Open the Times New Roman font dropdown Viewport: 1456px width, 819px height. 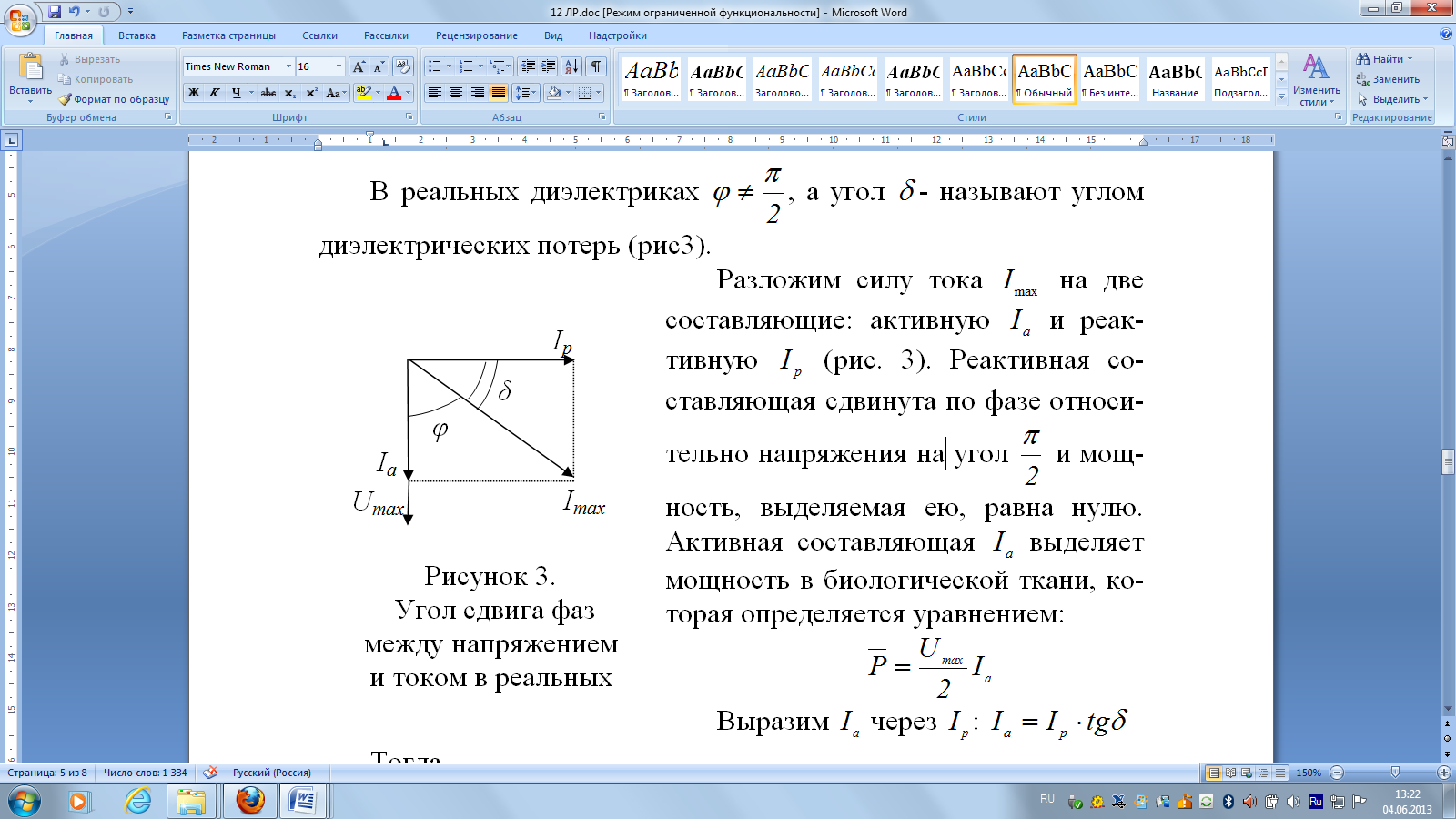[288, 66]
